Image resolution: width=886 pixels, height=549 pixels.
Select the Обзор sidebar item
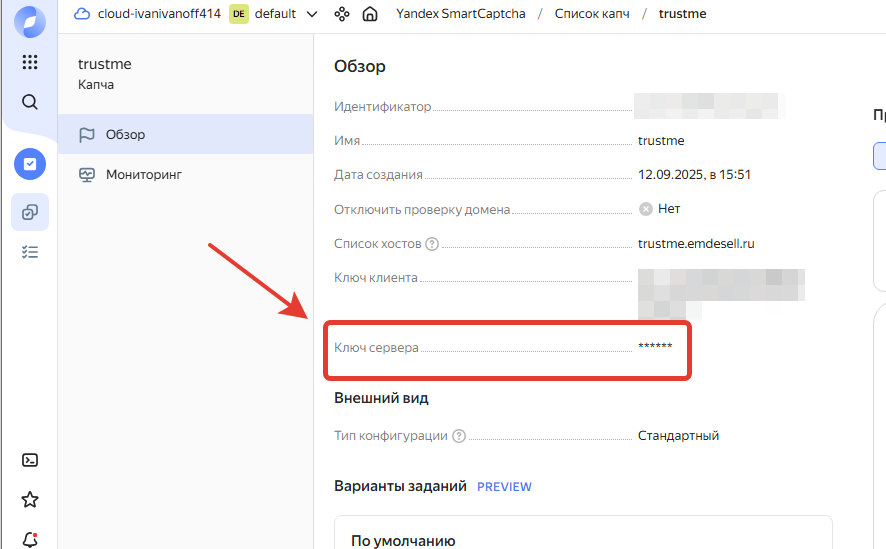pyautogui.click(x=125, y=134)
